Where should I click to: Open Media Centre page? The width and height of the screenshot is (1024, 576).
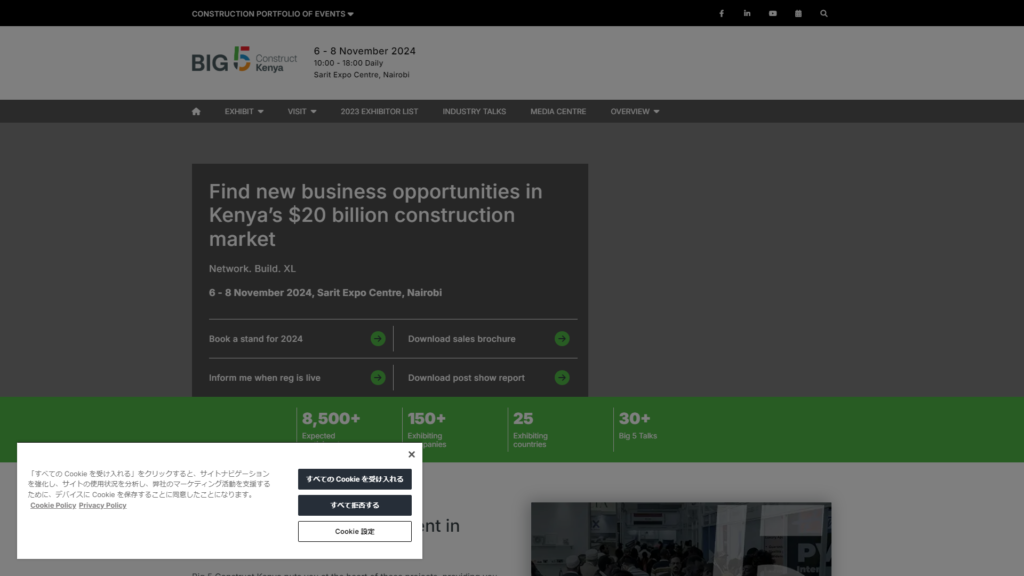click(x=558, y=112)
